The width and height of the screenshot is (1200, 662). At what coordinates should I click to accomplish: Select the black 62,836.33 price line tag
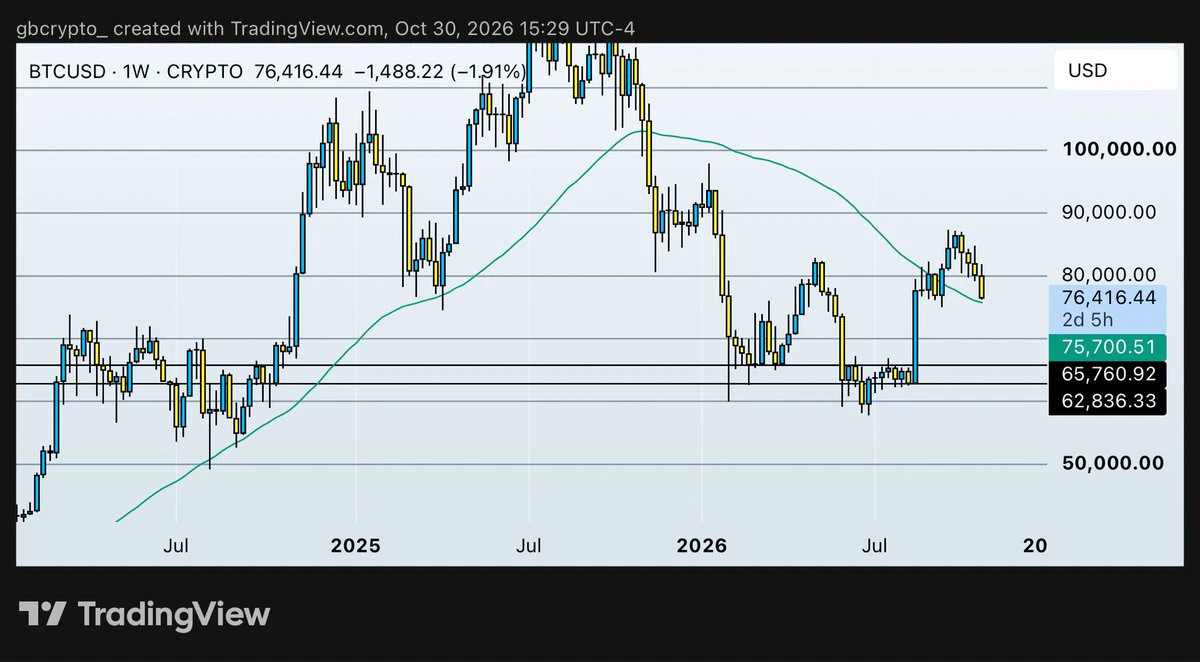pyautogui.click(x=1108, y=402)
